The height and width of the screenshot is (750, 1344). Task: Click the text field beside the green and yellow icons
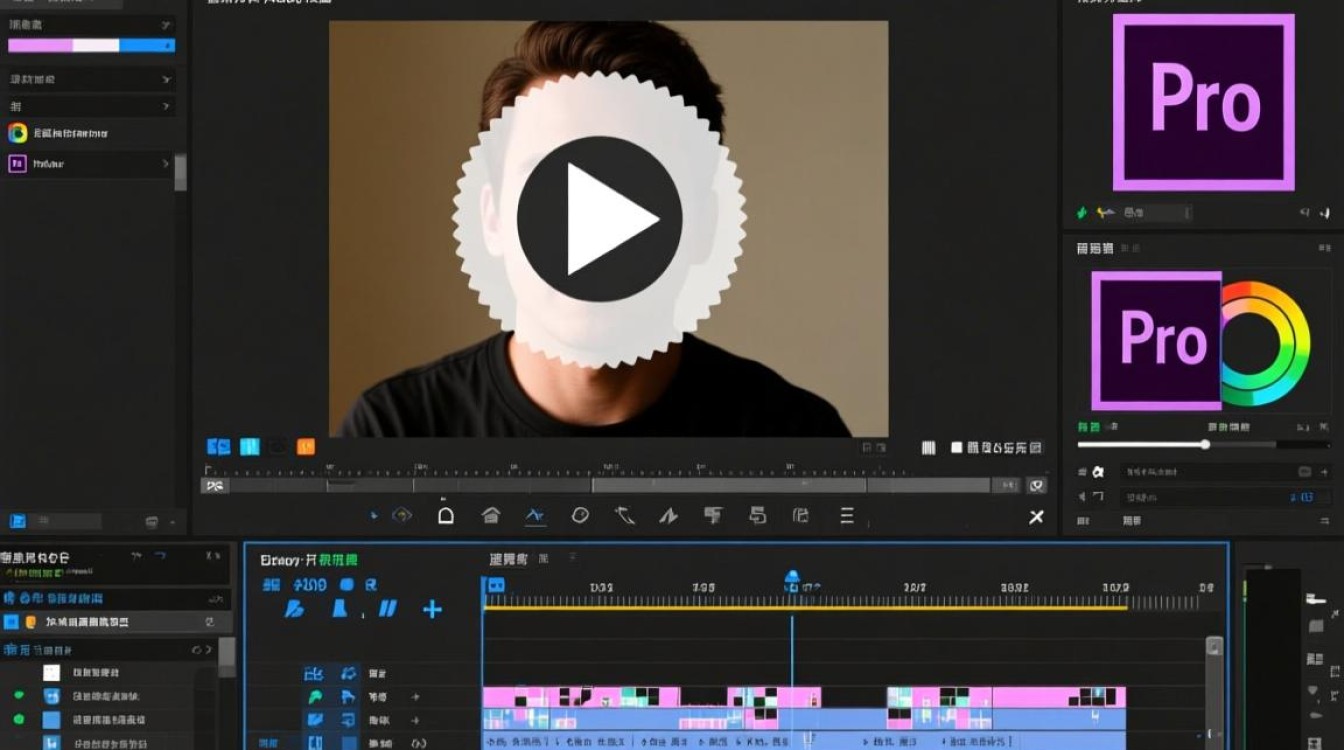pyautogui.click(x=1156, y=213)
